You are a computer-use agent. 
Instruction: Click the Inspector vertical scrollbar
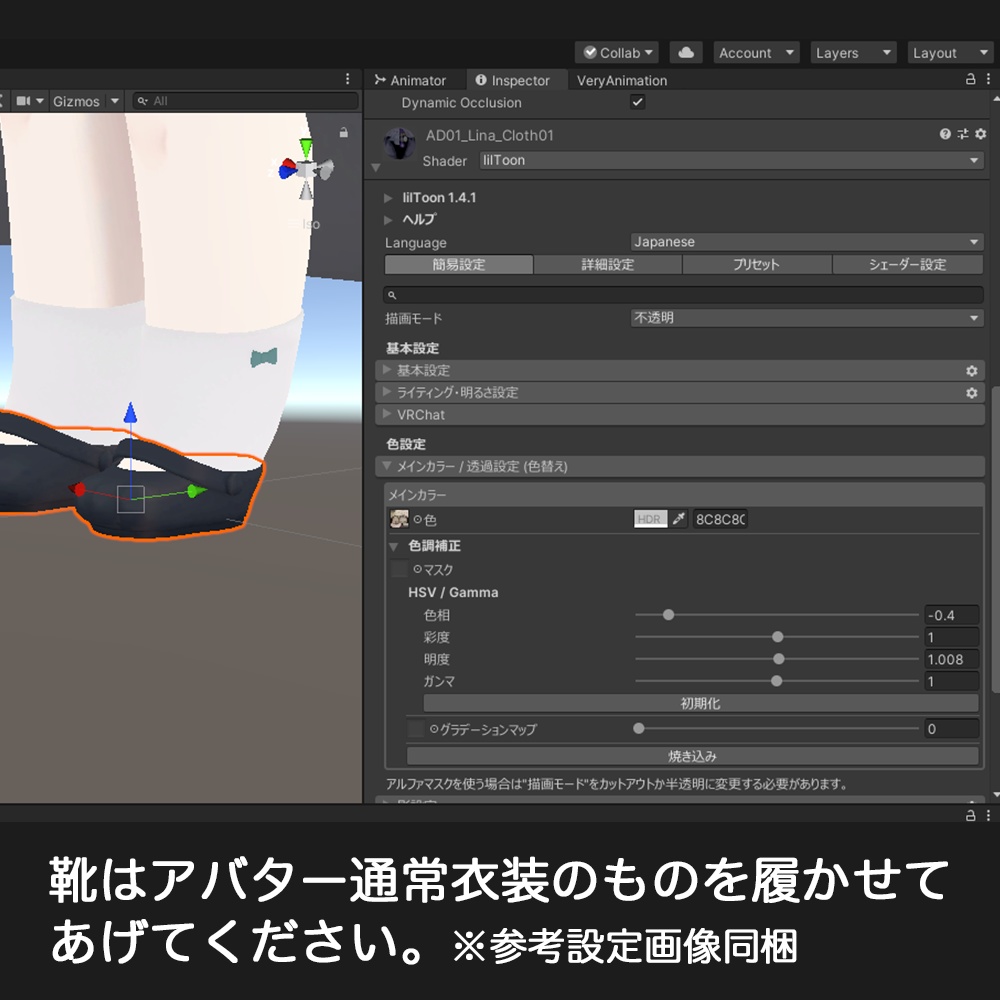click(996, 538)
